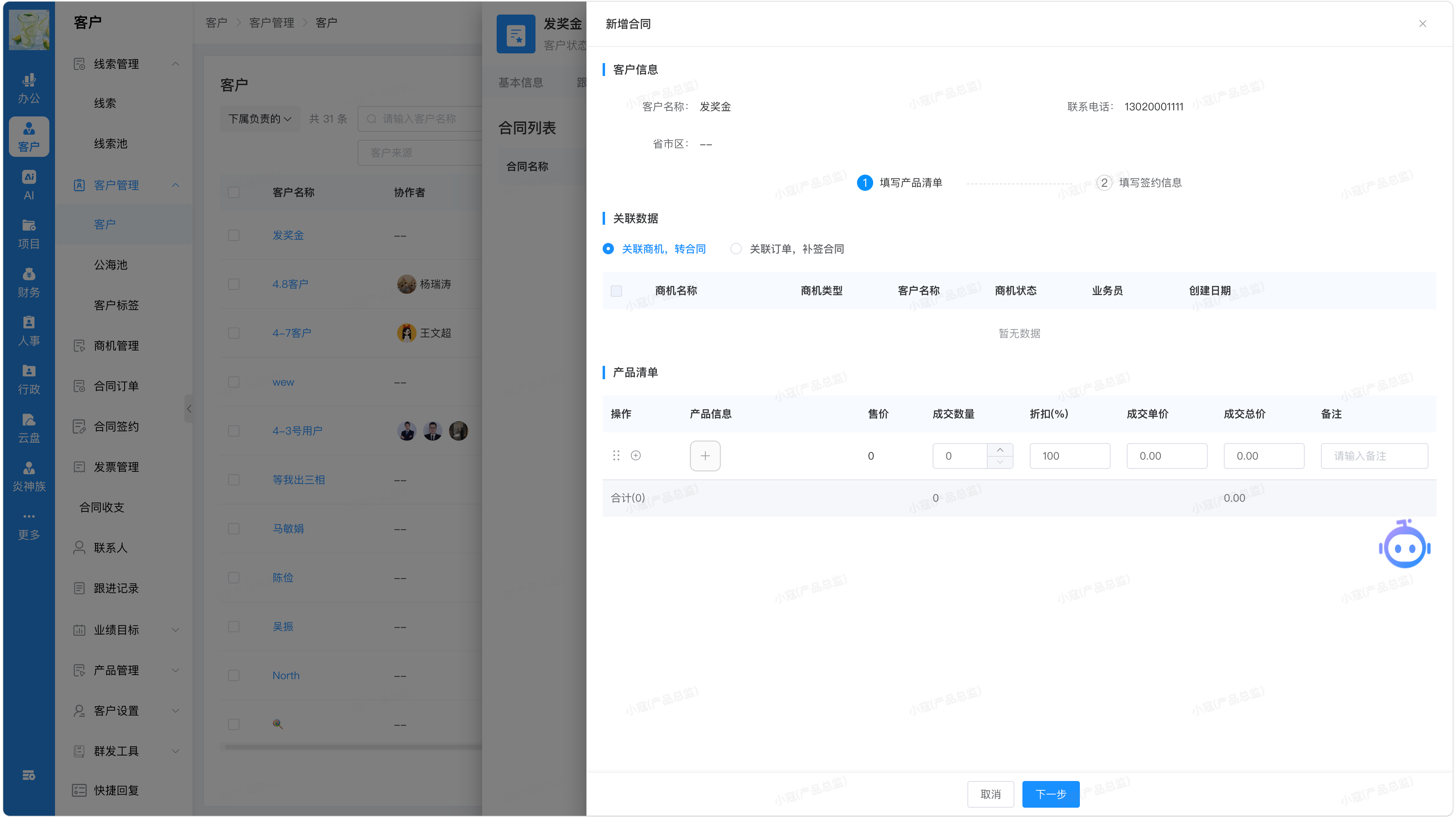This screenshot has width=1456, height=819.
Task: Click the plus box to add product
Action: [705, 456]
